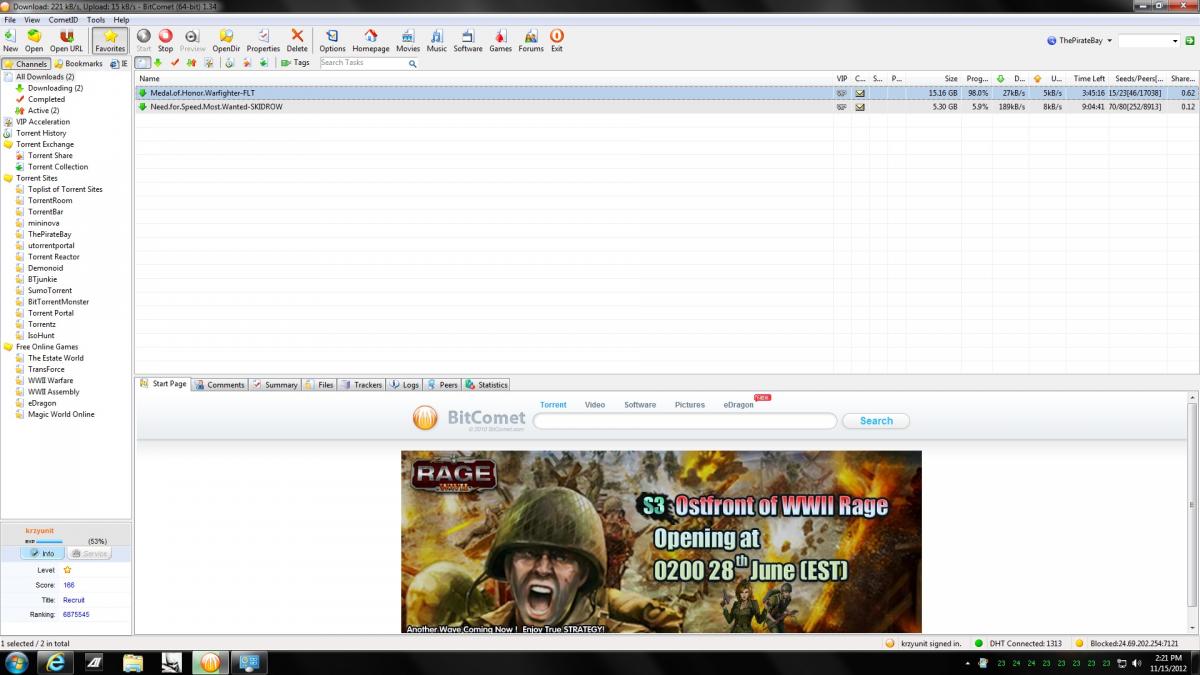The width and height of the screenshot is (1200, 675).
Task: Sort tasks by Time Left column
Action: [x=1088, y=78]
